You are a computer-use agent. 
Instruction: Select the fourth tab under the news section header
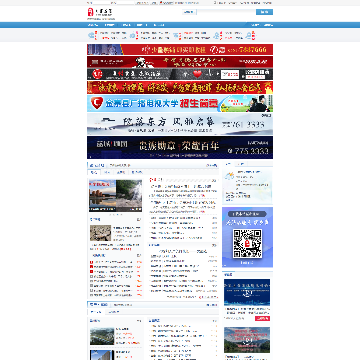[136, 172]
